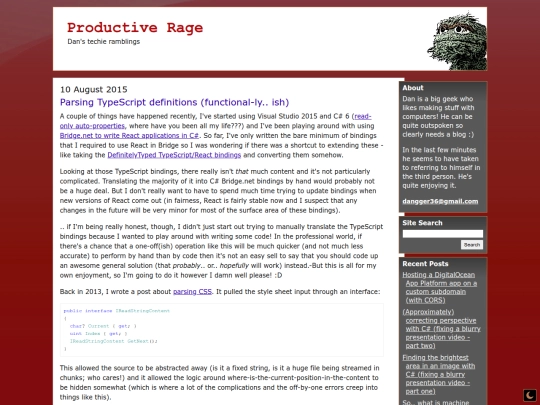Click the Site Search heading

[x=422, y=223]
